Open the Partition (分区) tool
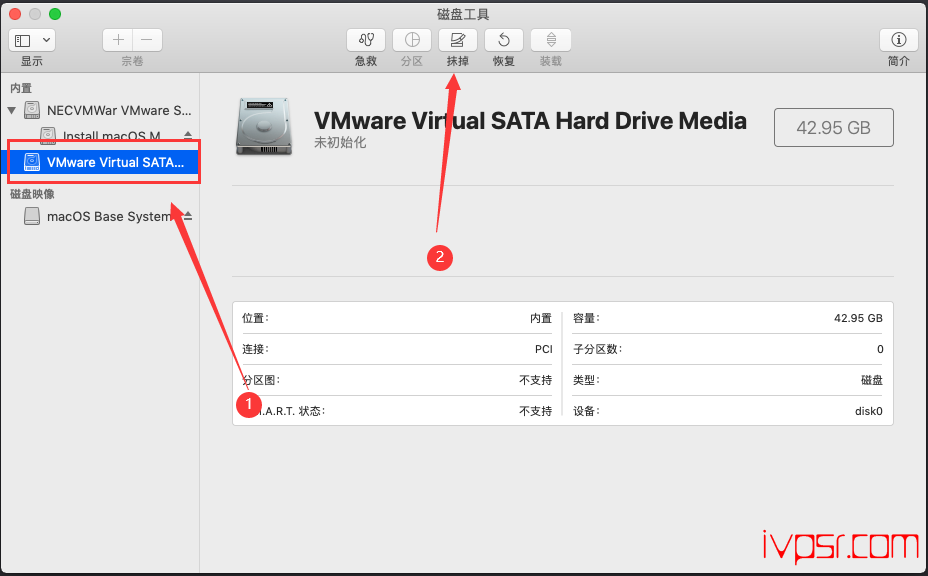Screen dimensions: 928x576 tap(412, 40)
